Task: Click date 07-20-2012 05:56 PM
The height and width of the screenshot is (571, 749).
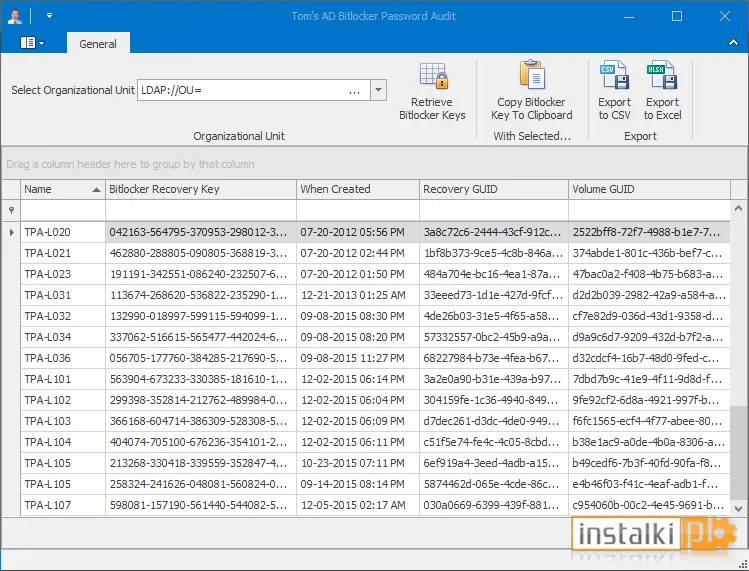Action: coord(358,232)
